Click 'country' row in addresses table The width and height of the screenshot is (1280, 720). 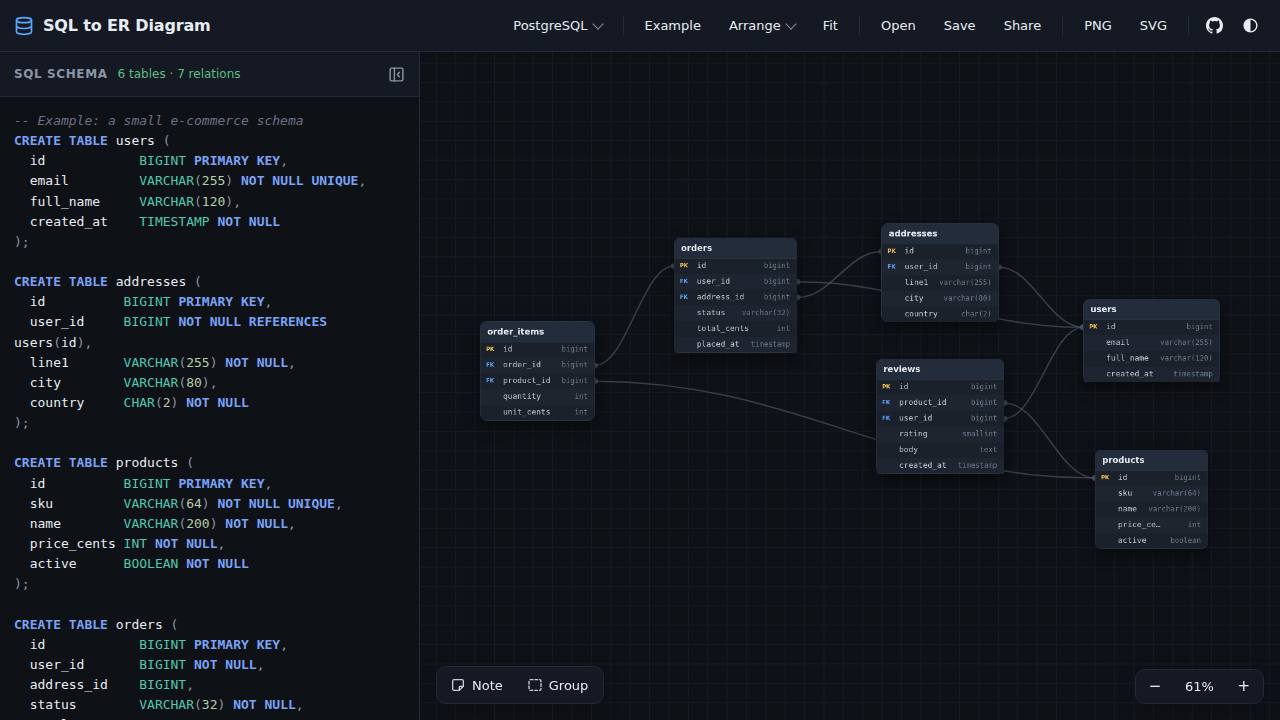[939, 314]
